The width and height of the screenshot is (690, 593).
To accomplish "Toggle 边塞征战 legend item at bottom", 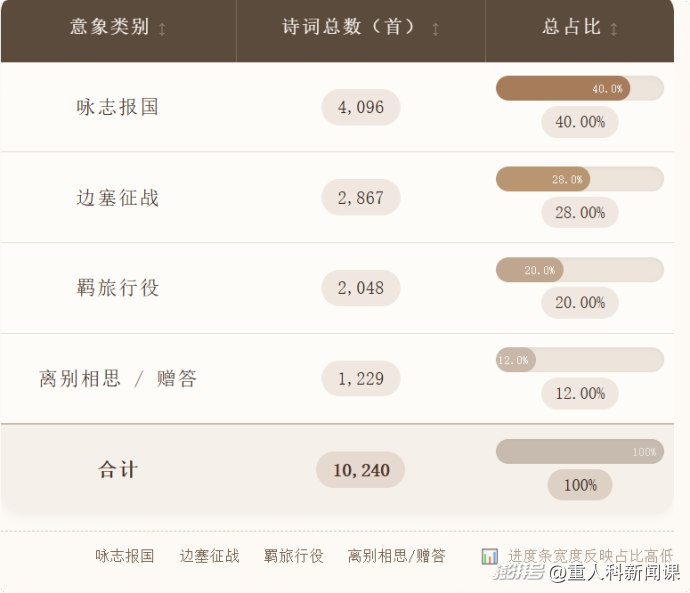I will [209, 556].
